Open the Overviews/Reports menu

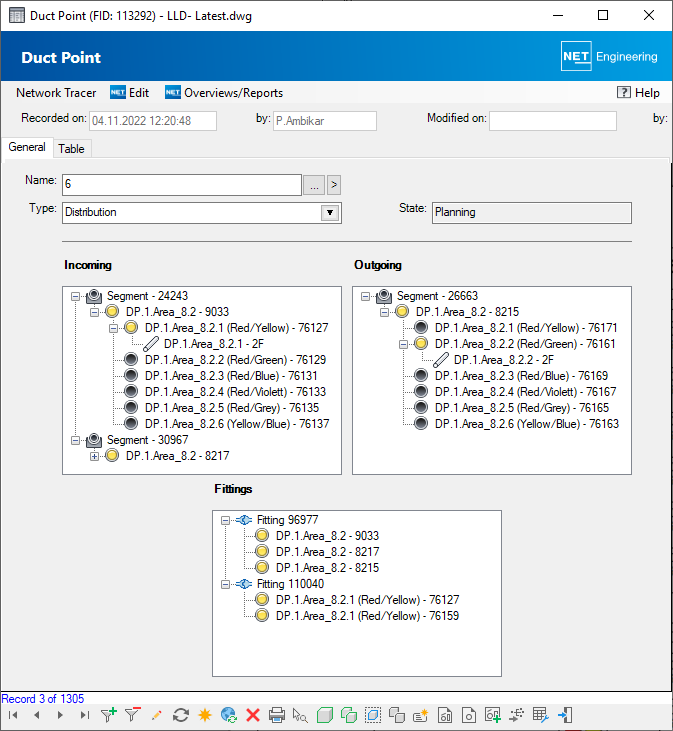224,93
